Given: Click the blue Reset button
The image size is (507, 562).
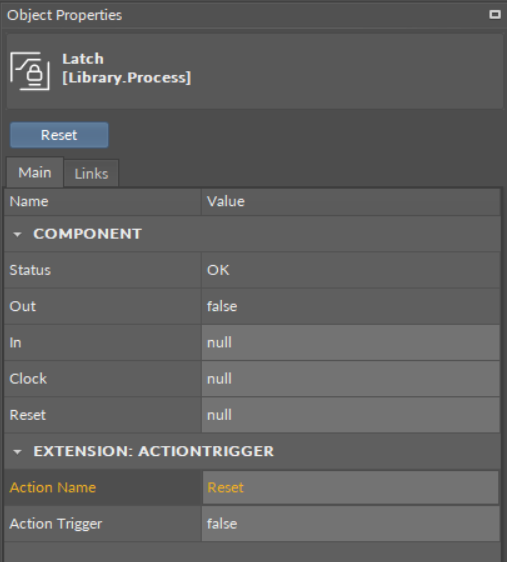Looking at the screenshot, I should [x=59, y=135].
